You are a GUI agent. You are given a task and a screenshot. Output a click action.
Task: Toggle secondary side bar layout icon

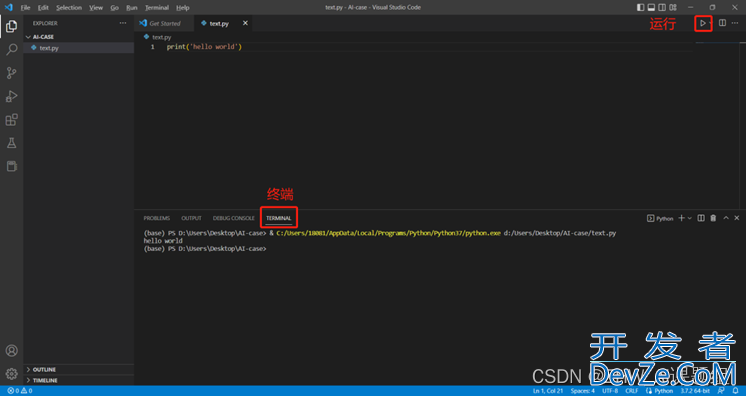(662, 7)
